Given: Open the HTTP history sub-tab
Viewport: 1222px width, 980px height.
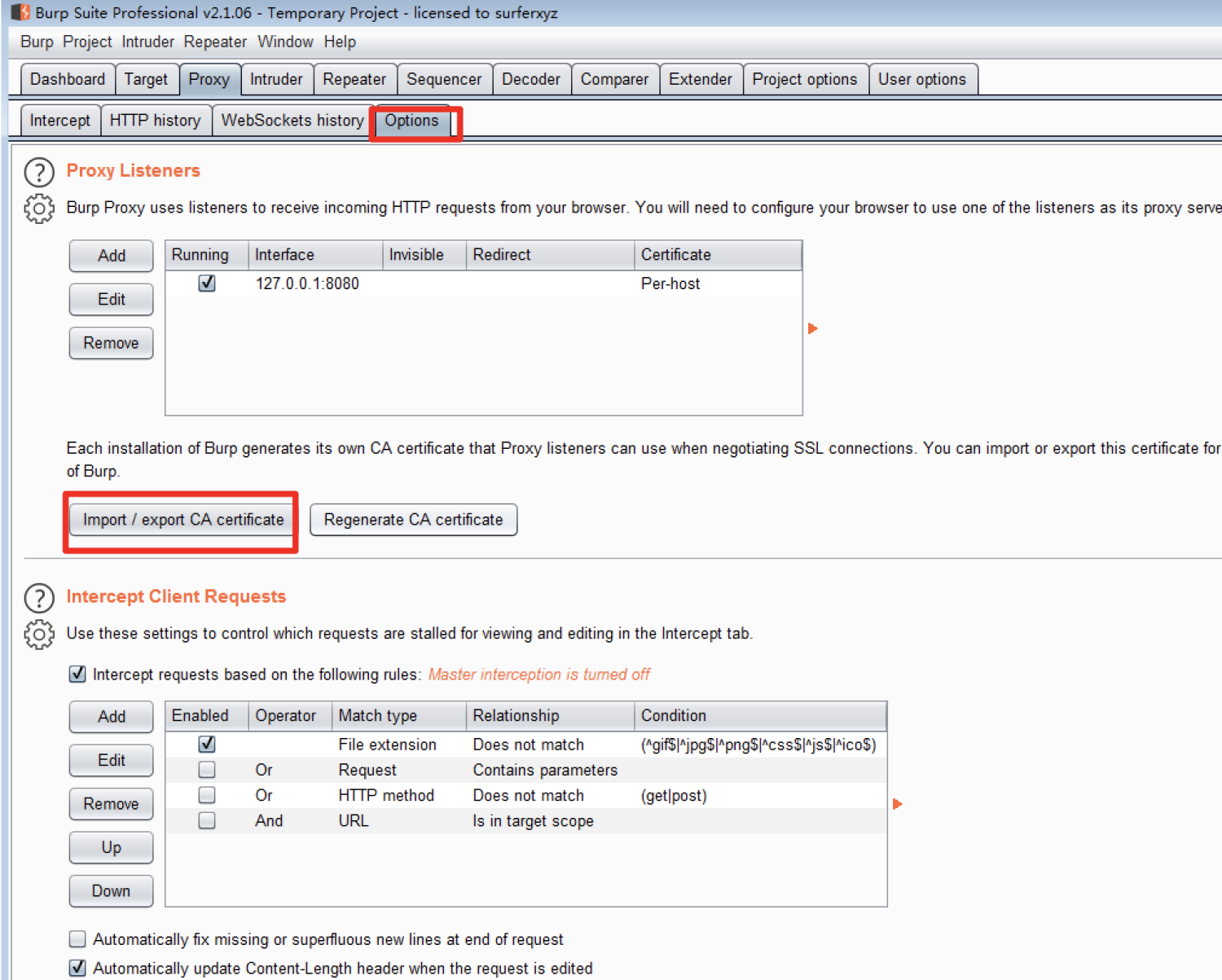Looking at the screenshot, I should (155, 121).
